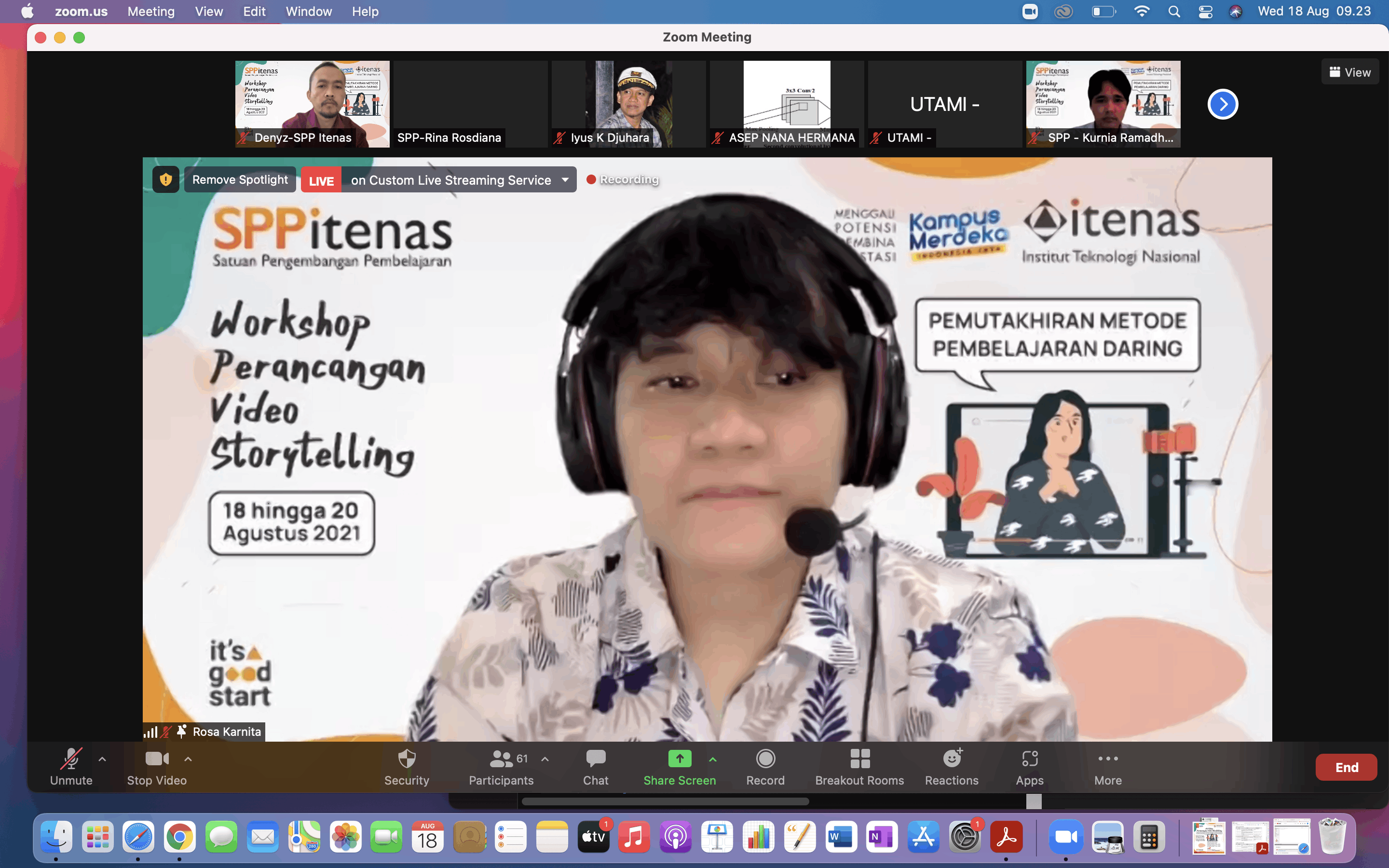Open the Reactions menu
1389x868 pixels.
point(951,766)
